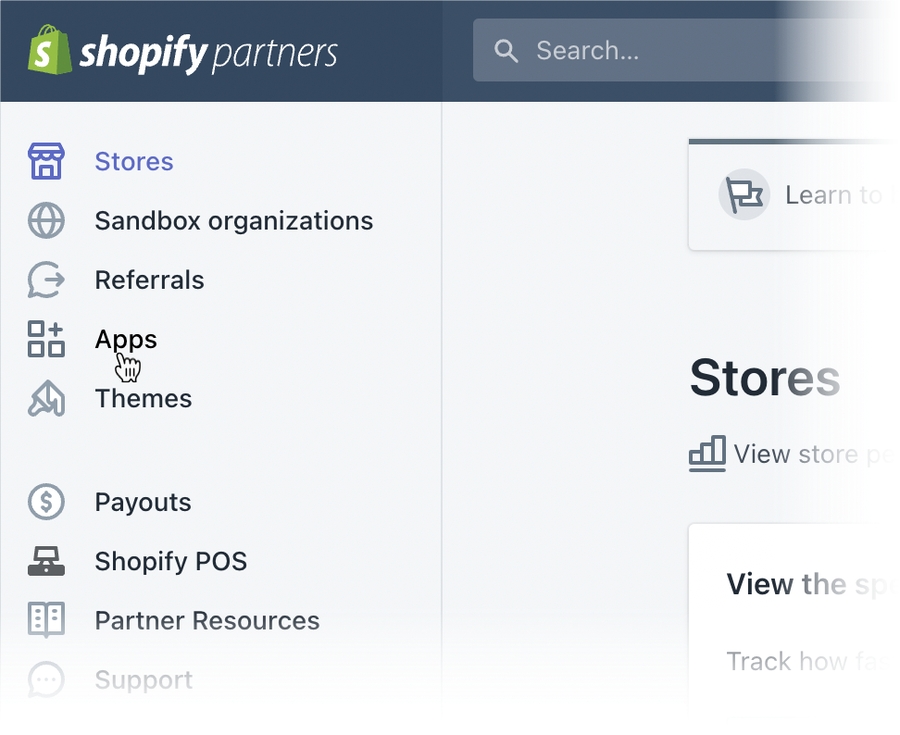Open Partner Resources menu item
This screenshot has width=900, height=735.
(x=207, y=620)
